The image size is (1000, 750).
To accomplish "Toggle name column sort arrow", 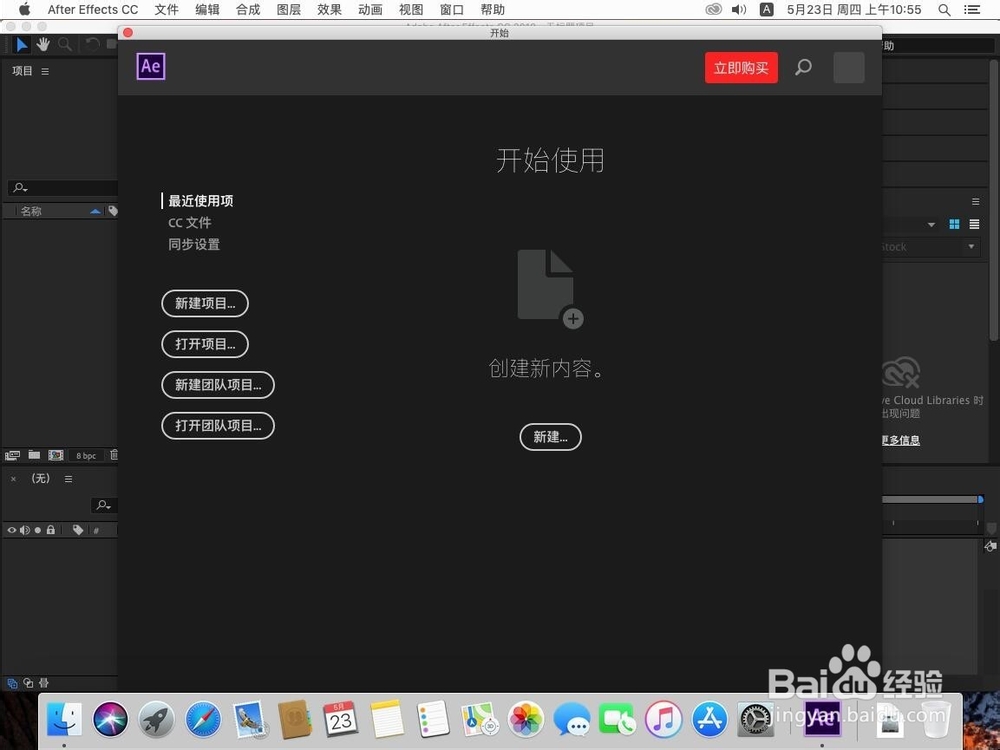I will 95,211.
